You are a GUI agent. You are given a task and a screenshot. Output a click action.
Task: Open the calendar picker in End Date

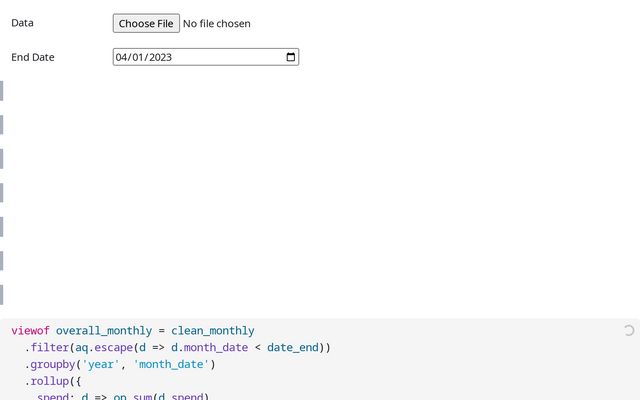[x=291, y=57]
